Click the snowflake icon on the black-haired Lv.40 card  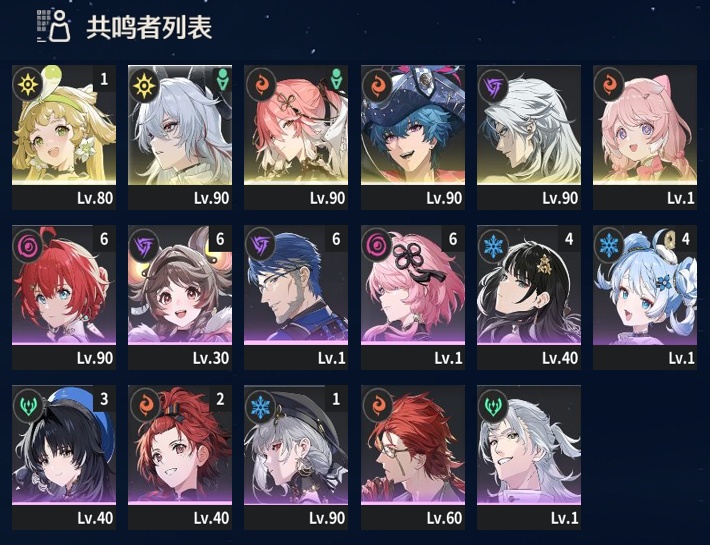493,245
